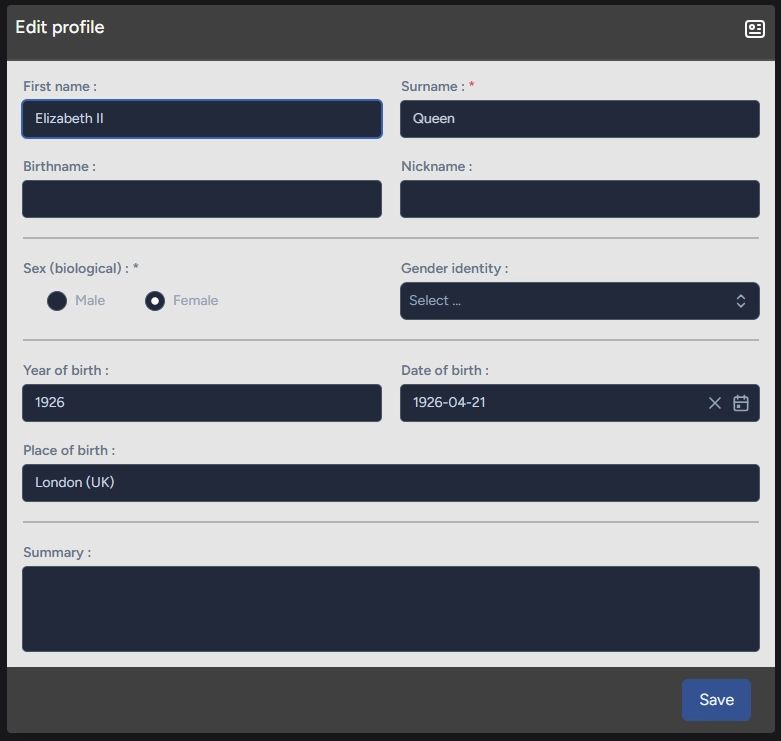Click the Save button
This screenshot has width=781, height=741.
click(716, 700)
